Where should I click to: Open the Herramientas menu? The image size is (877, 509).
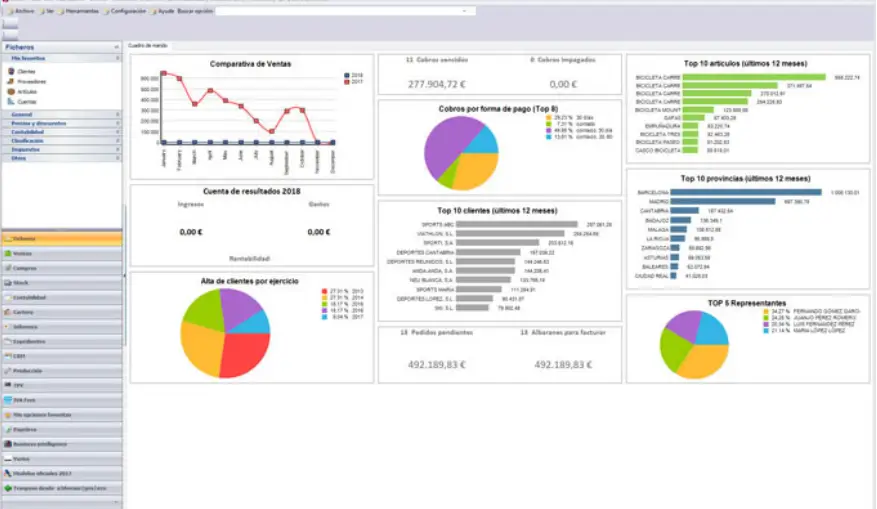pos(82,10)
